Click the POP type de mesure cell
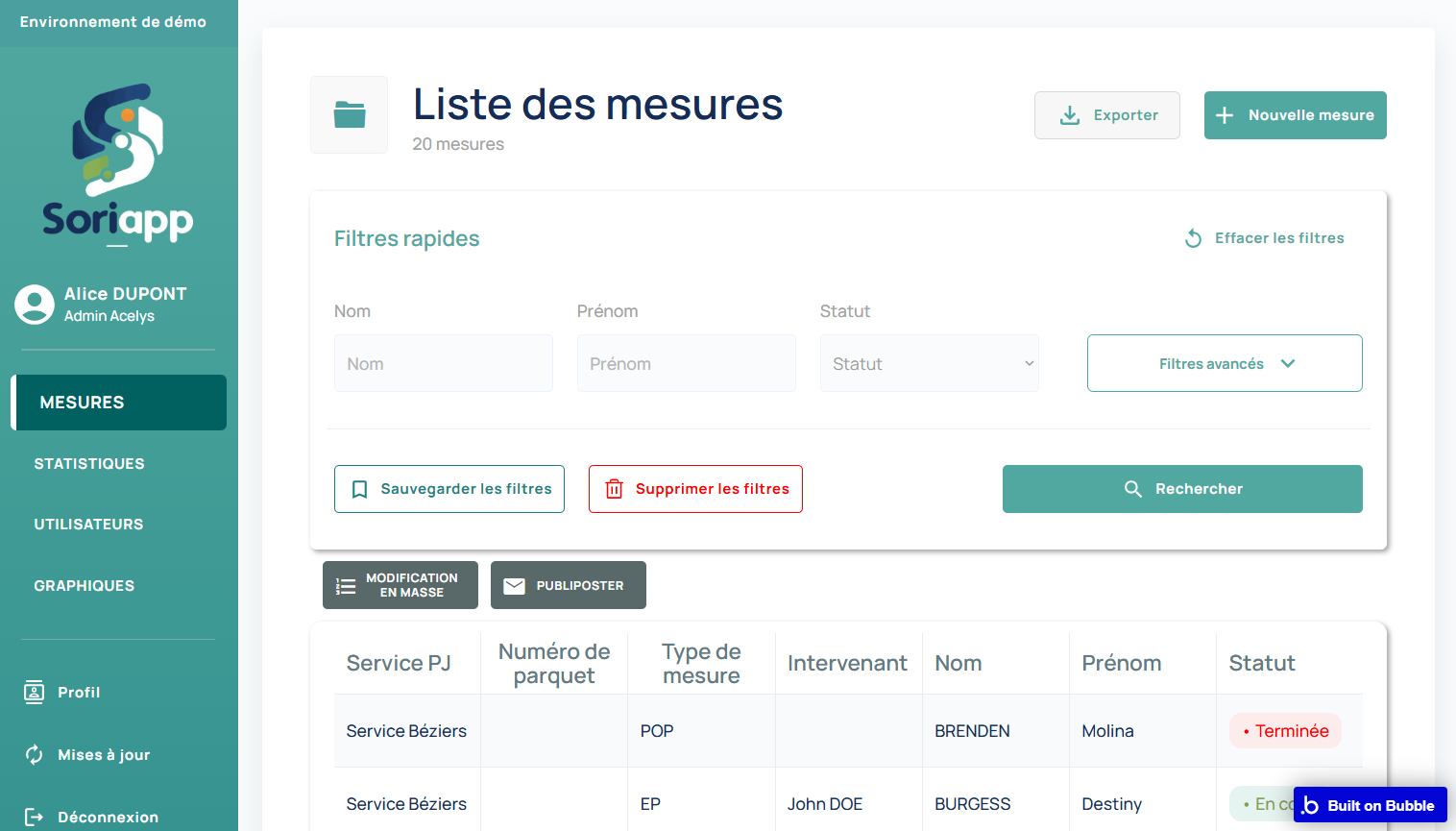This screenshot has width=1456, height=831. coord(657,731)
